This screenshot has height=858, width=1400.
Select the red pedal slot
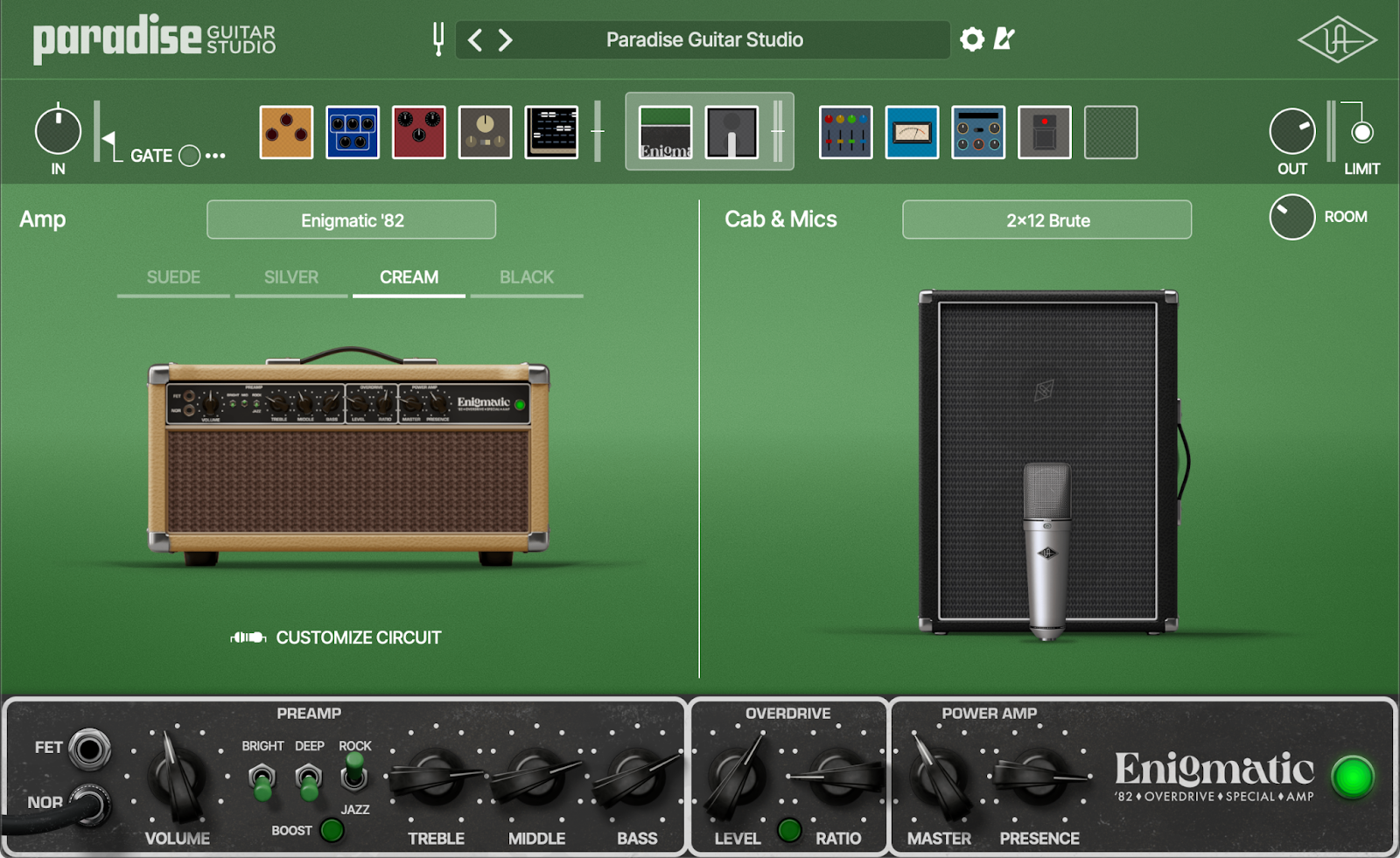(x=419, y=133)
